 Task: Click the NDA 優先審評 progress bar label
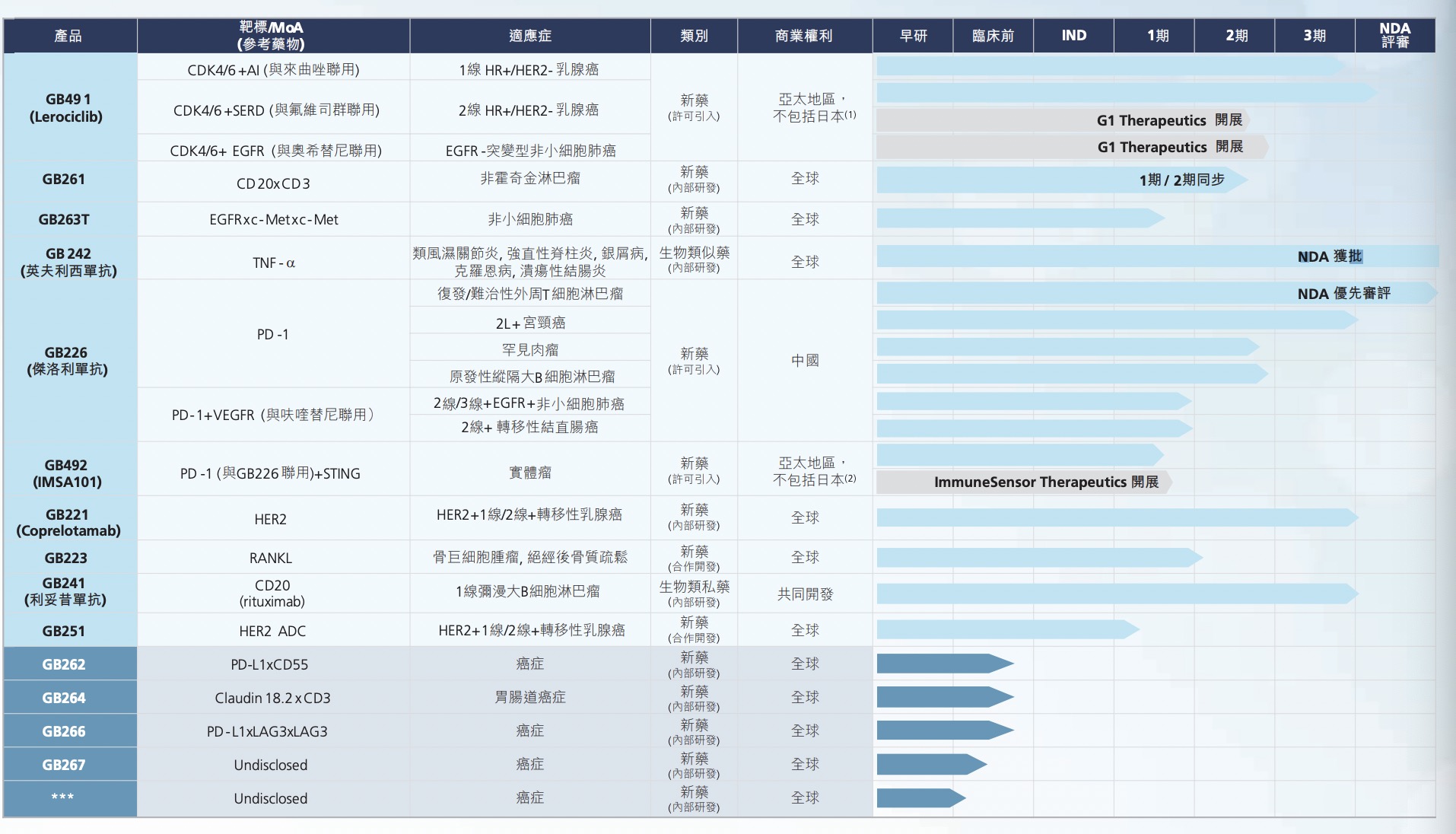1343,293
